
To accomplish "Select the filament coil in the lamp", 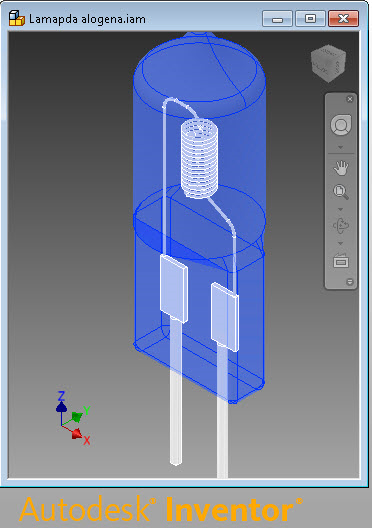I will pyautogui.click(x=199, y=159).
